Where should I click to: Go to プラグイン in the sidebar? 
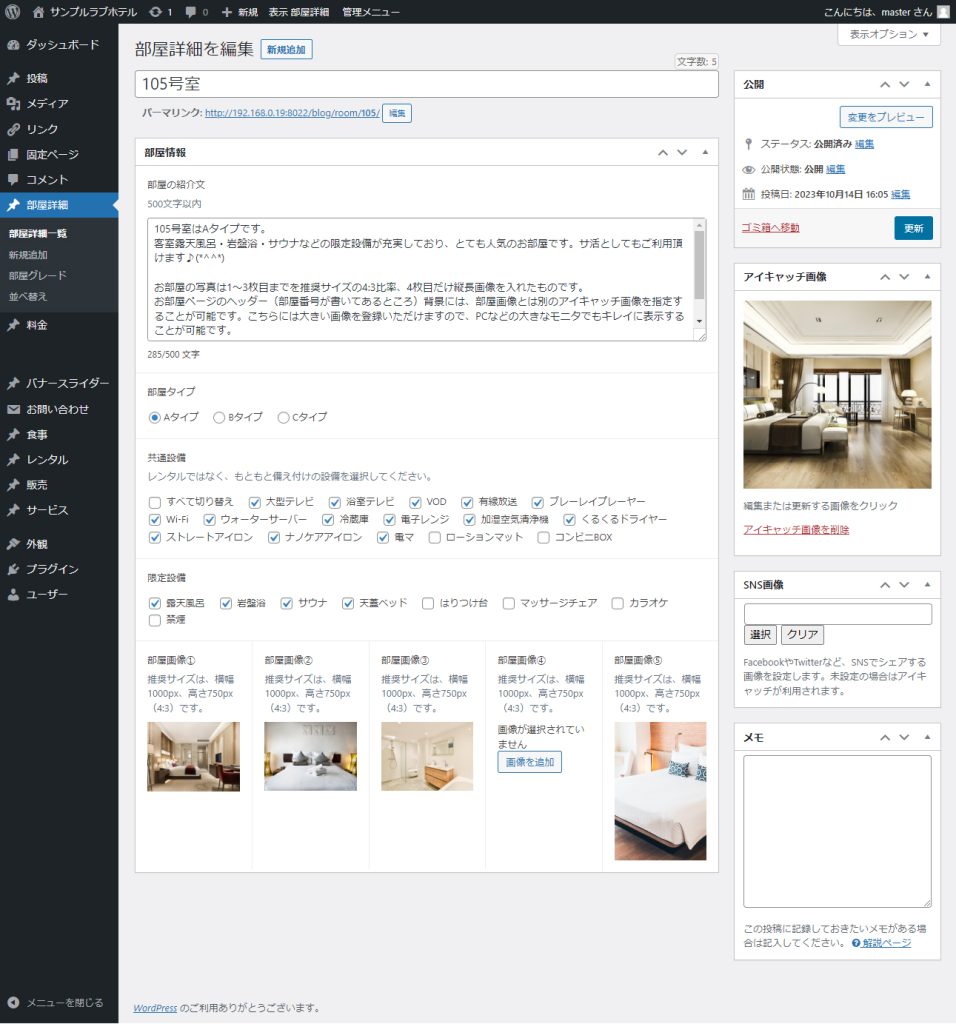(52, 569)
